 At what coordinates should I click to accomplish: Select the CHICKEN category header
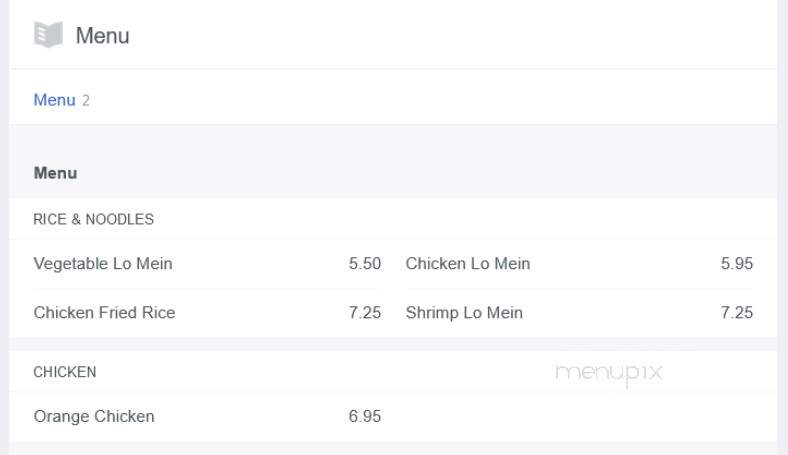pyautogui.click(x=65, y=372)
